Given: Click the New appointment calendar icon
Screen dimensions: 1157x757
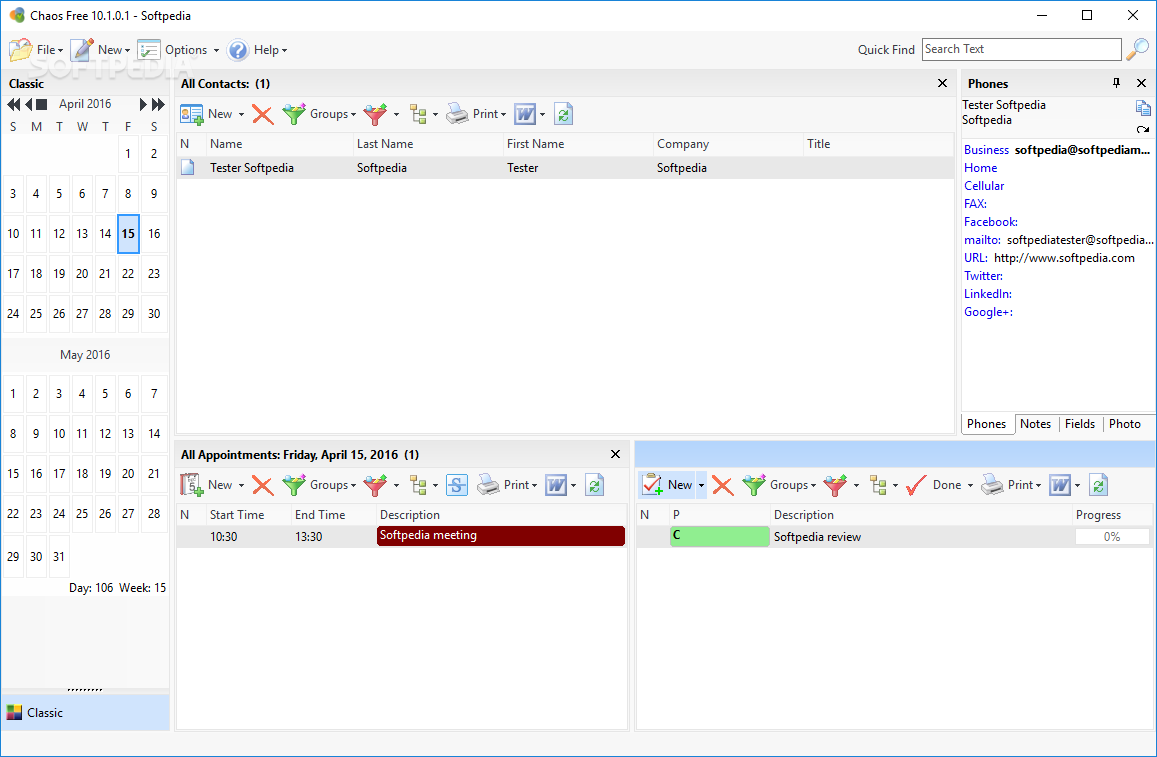Looking at the screenshot, I should click(192, 485).
